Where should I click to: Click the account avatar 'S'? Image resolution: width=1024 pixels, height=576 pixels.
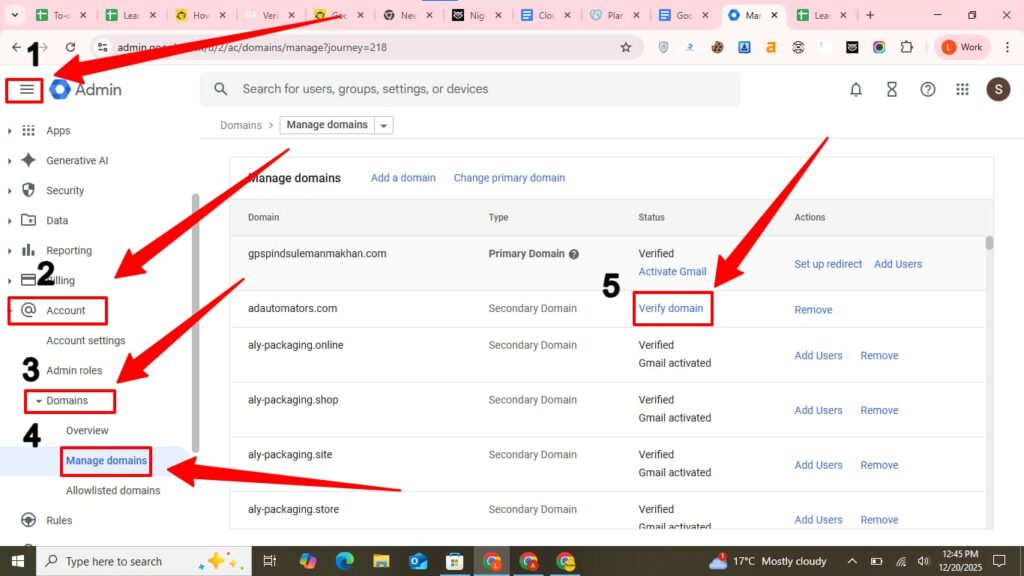click(998, 89)
